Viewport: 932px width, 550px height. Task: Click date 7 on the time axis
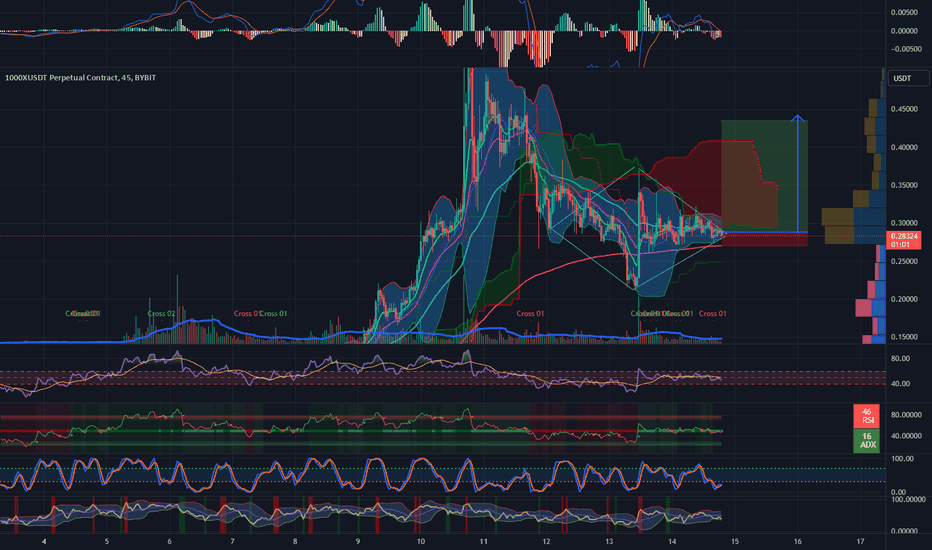[232, 542]
